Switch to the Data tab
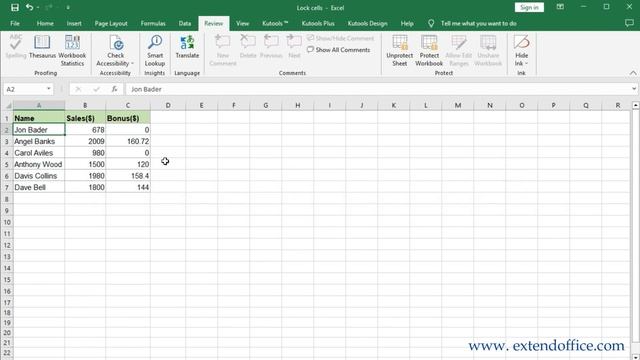 tap(185, 23)
